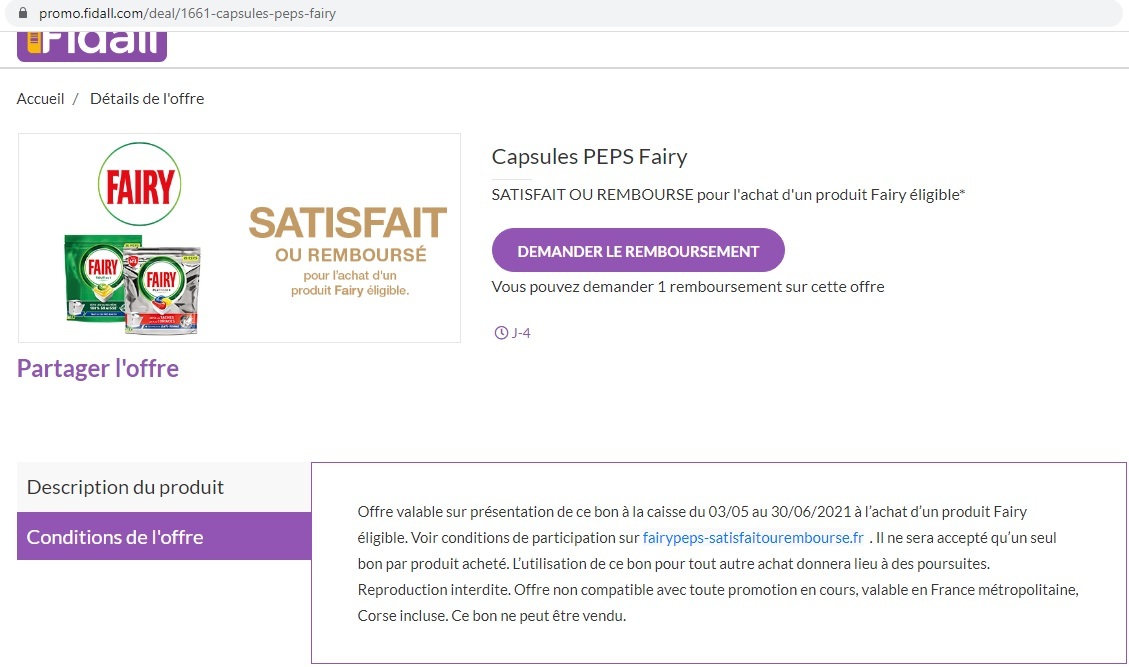Click the "Vous pouvez demander 1 remboursement" notice

[688, 287]
